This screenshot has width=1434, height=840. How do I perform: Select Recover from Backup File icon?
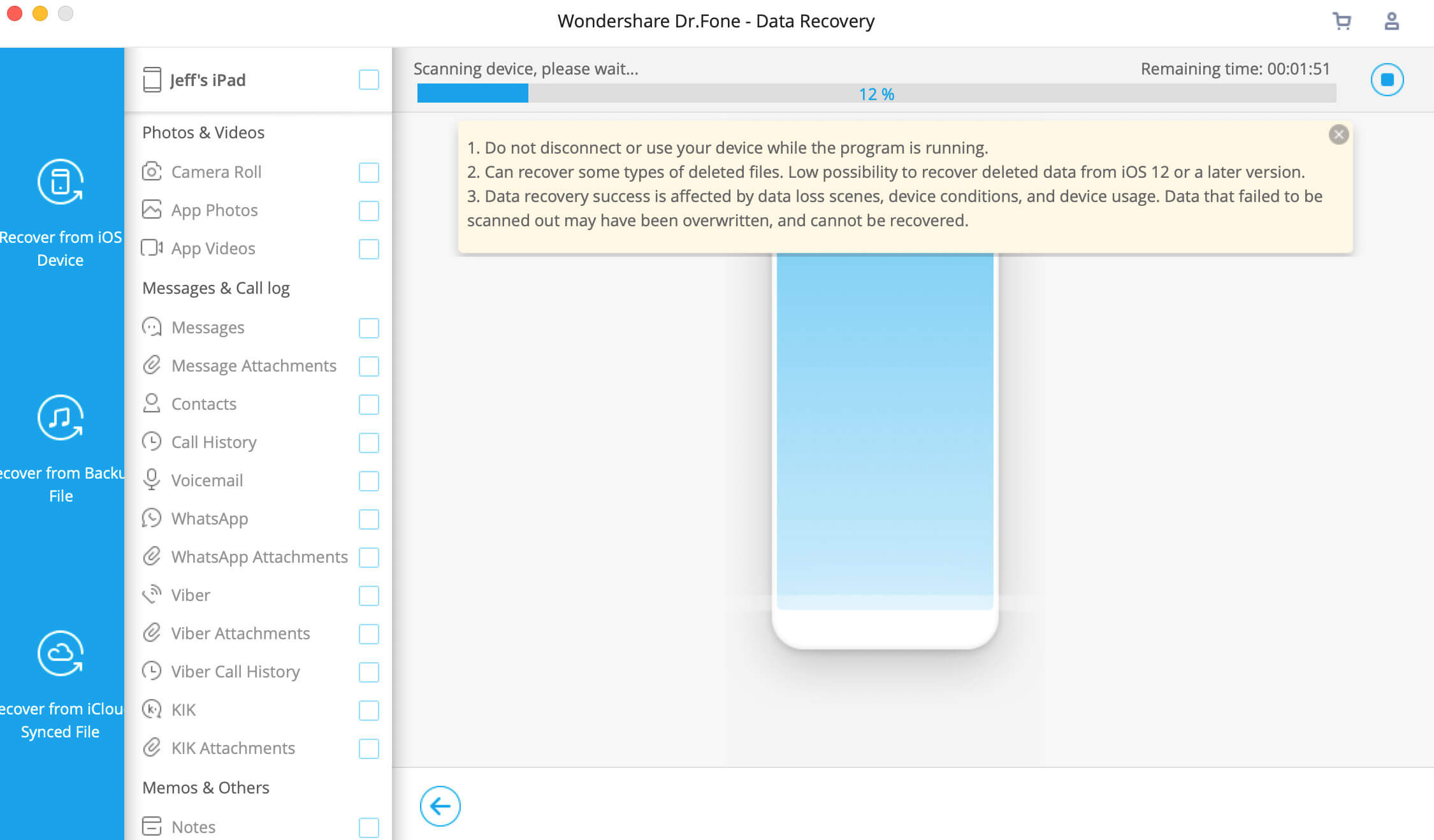click(x=61, y=417)
